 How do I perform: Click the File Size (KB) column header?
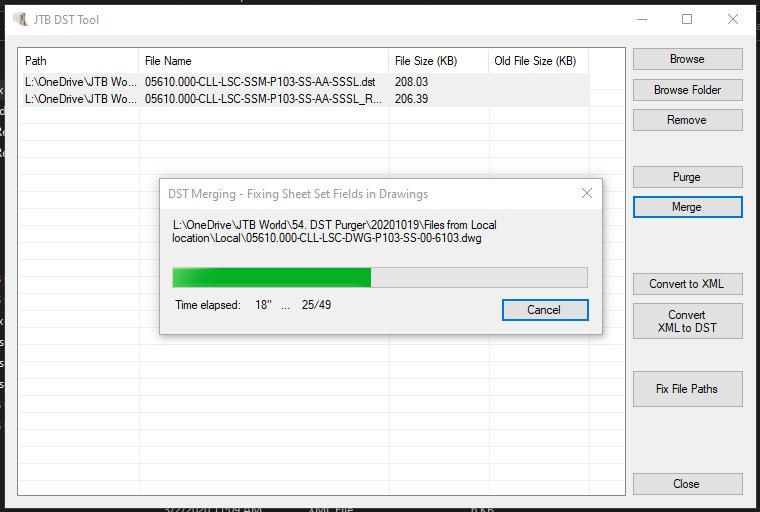click(x=439, y=61)
